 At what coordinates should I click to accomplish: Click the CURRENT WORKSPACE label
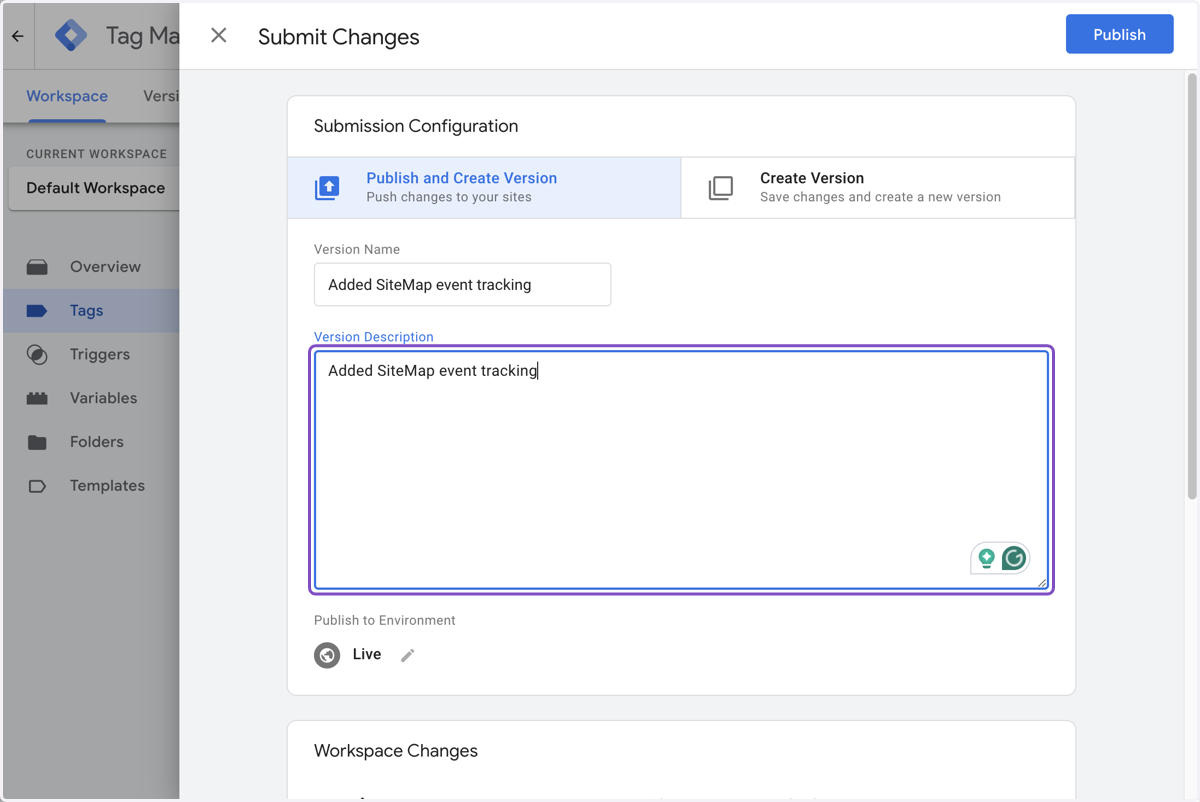(97, 154)
